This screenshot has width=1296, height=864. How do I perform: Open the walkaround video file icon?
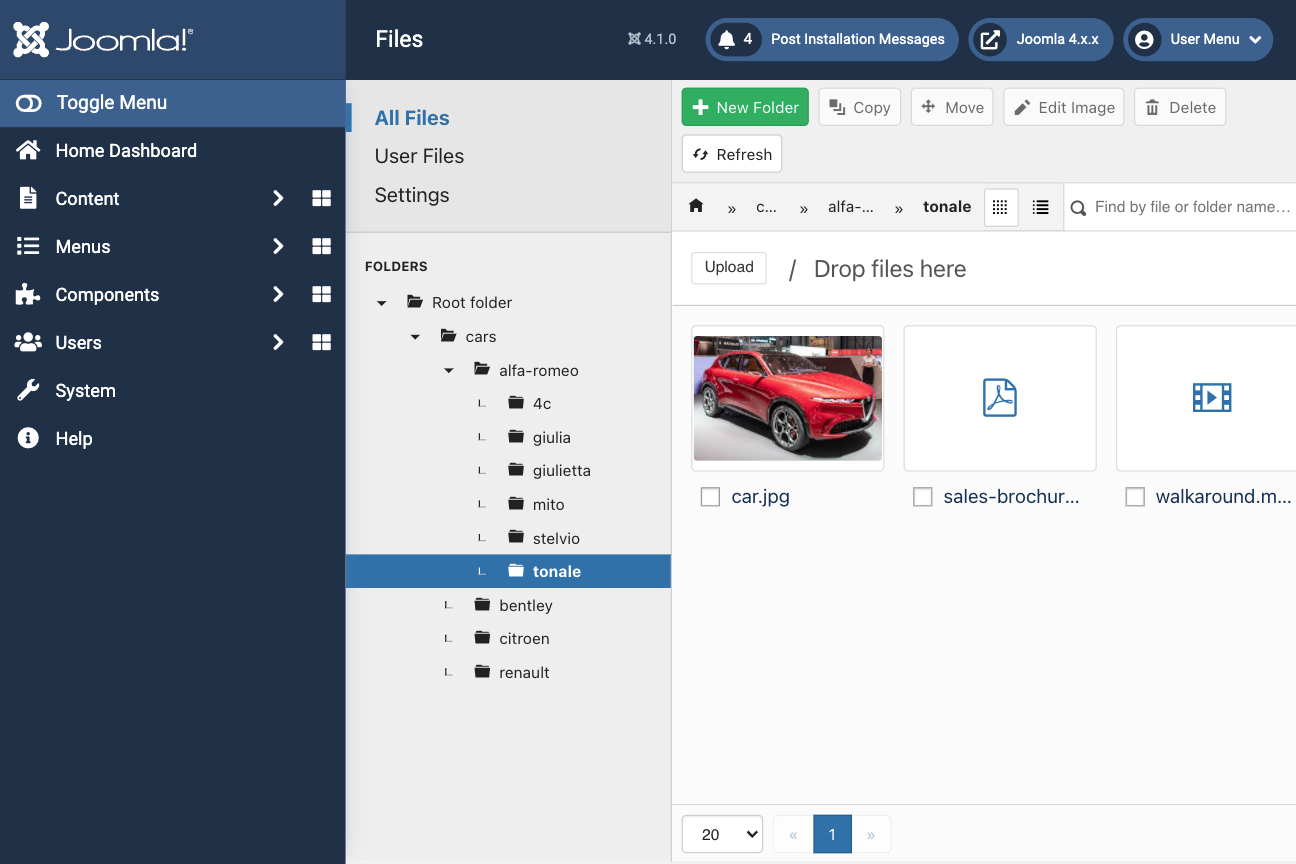[x=1211, y=398]
